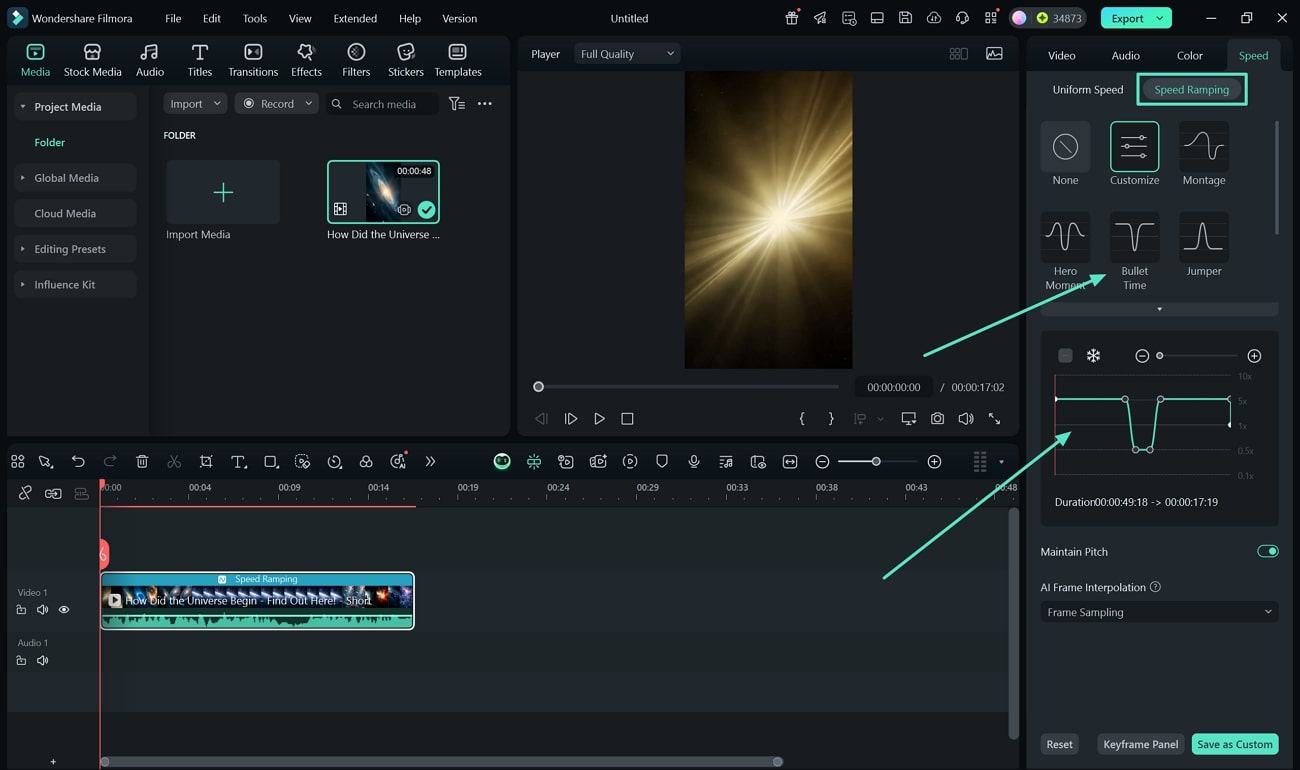Lock the Audio 1 track
Screen dimensions: 1300x770
pos(21,660)
